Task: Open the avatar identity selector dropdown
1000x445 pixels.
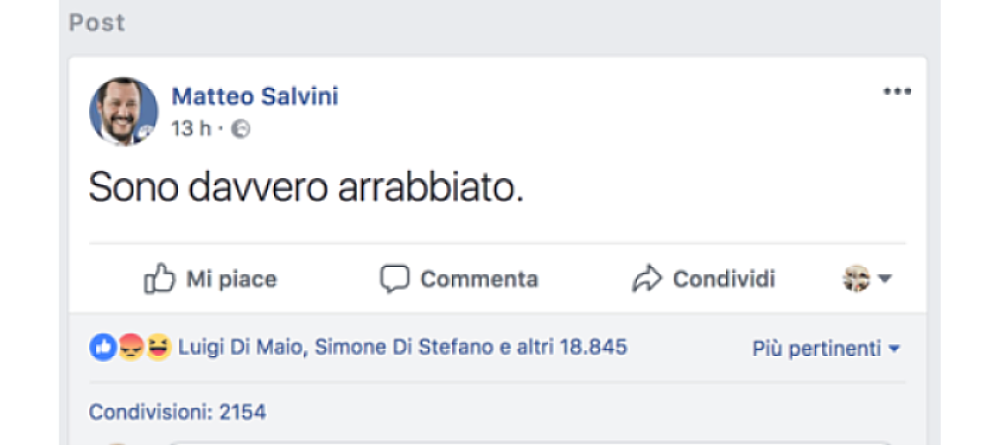Action: click(866, 279)
